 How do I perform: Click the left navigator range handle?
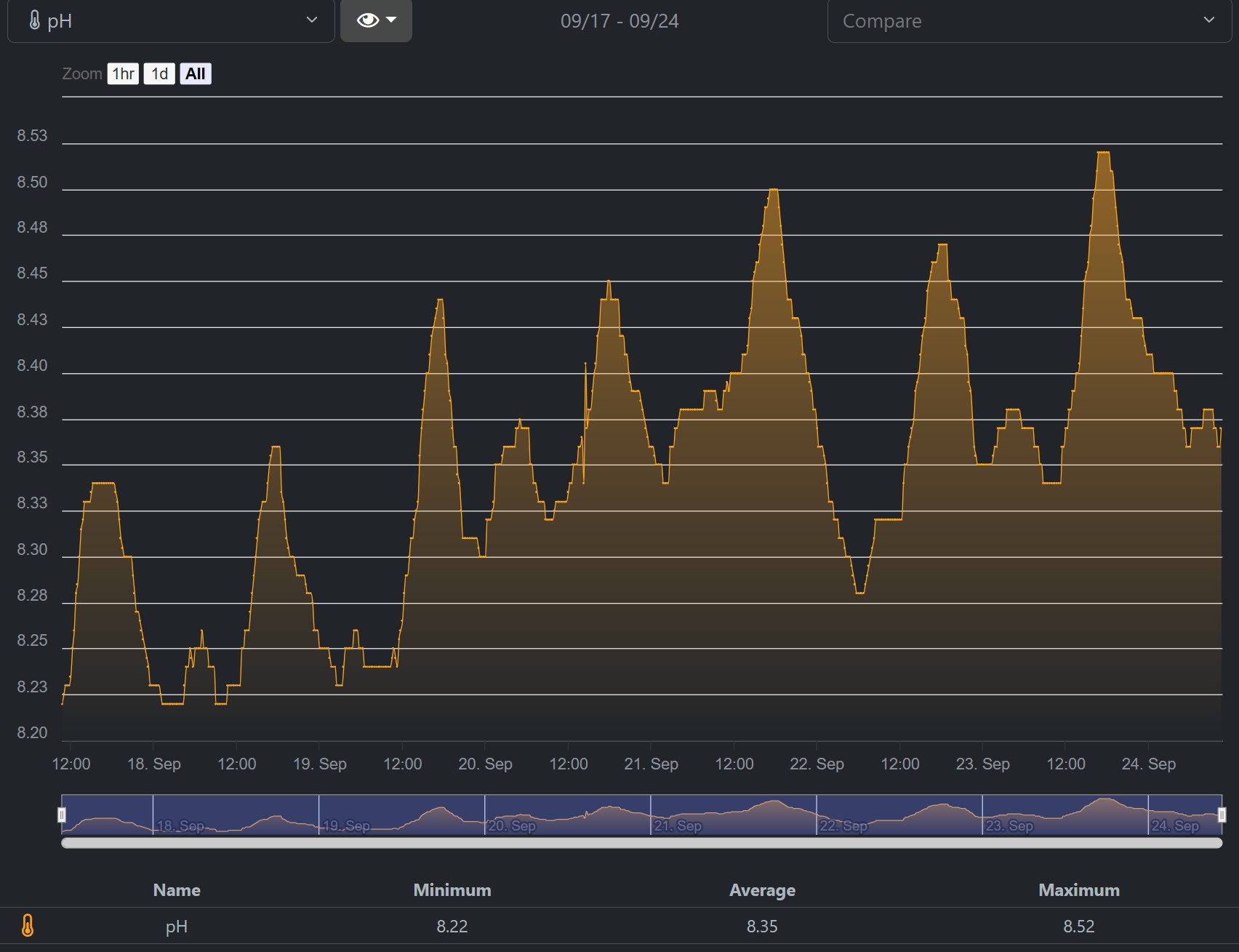tap(62, 815)
